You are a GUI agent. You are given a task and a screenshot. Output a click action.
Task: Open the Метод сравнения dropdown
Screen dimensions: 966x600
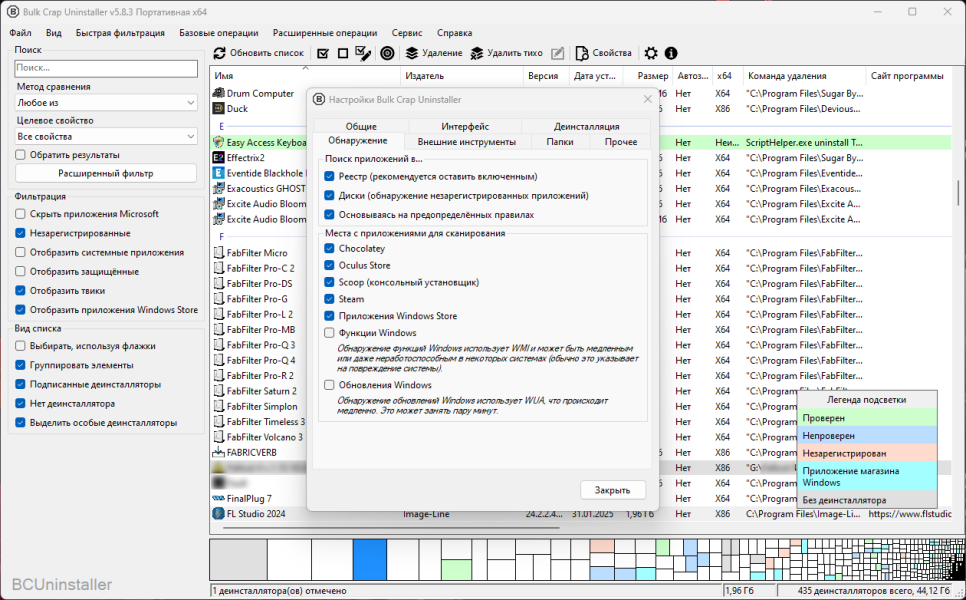pos(106,103)
